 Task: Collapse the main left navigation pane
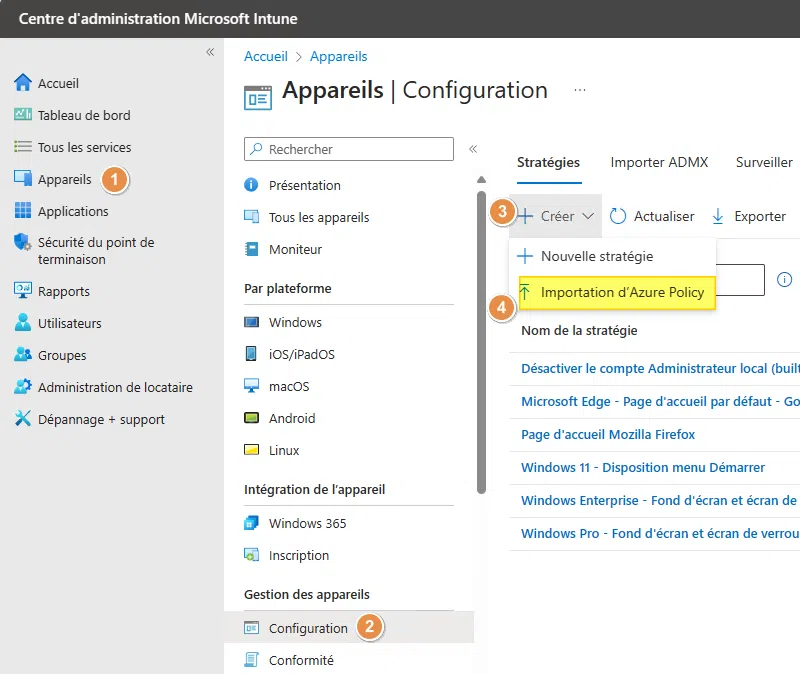point(210,52)
